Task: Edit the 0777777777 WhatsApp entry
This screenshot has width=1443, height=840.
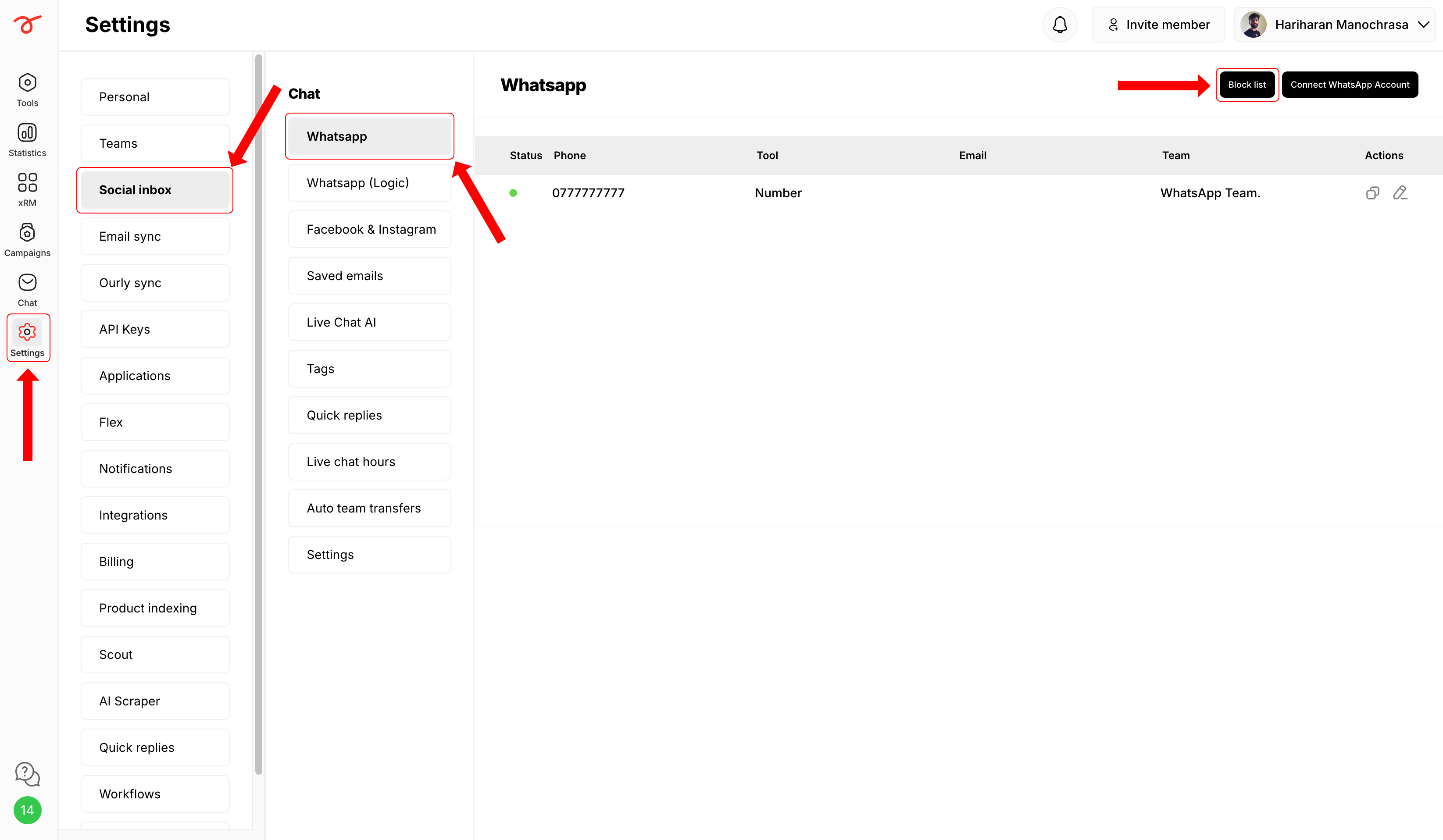Action: pos(1400,193)
